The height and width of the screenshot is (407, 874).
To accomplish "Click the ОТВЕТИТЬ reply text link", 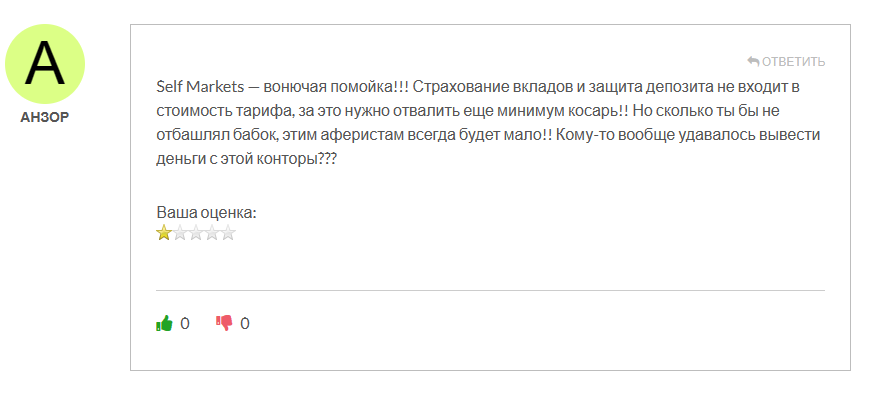I will pyautogui.click(x=793, y=61).
